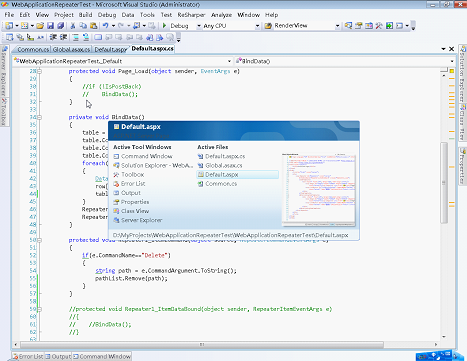This screenshot has width=467, height=361.
Task: Collapse the outline toggle at line 50
Action: point(39,240)
